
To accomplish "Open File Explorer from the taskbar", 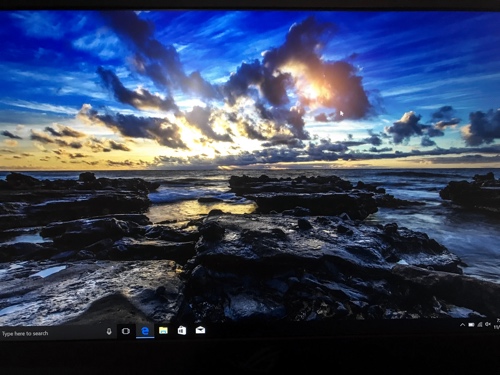I will 163,331.
